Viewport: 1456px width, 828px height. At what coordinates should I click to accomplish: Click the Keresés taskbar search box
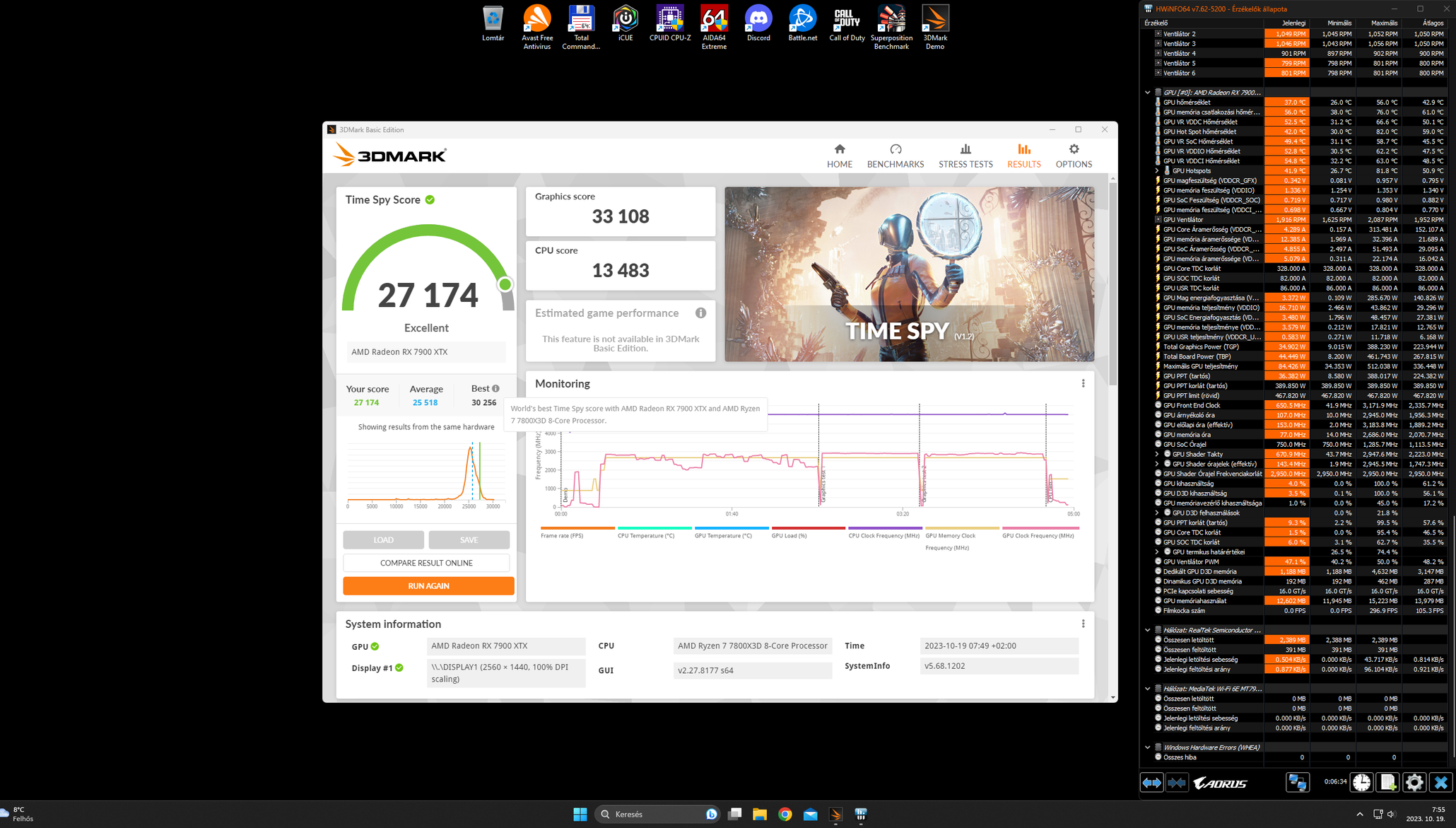point(657,815)
